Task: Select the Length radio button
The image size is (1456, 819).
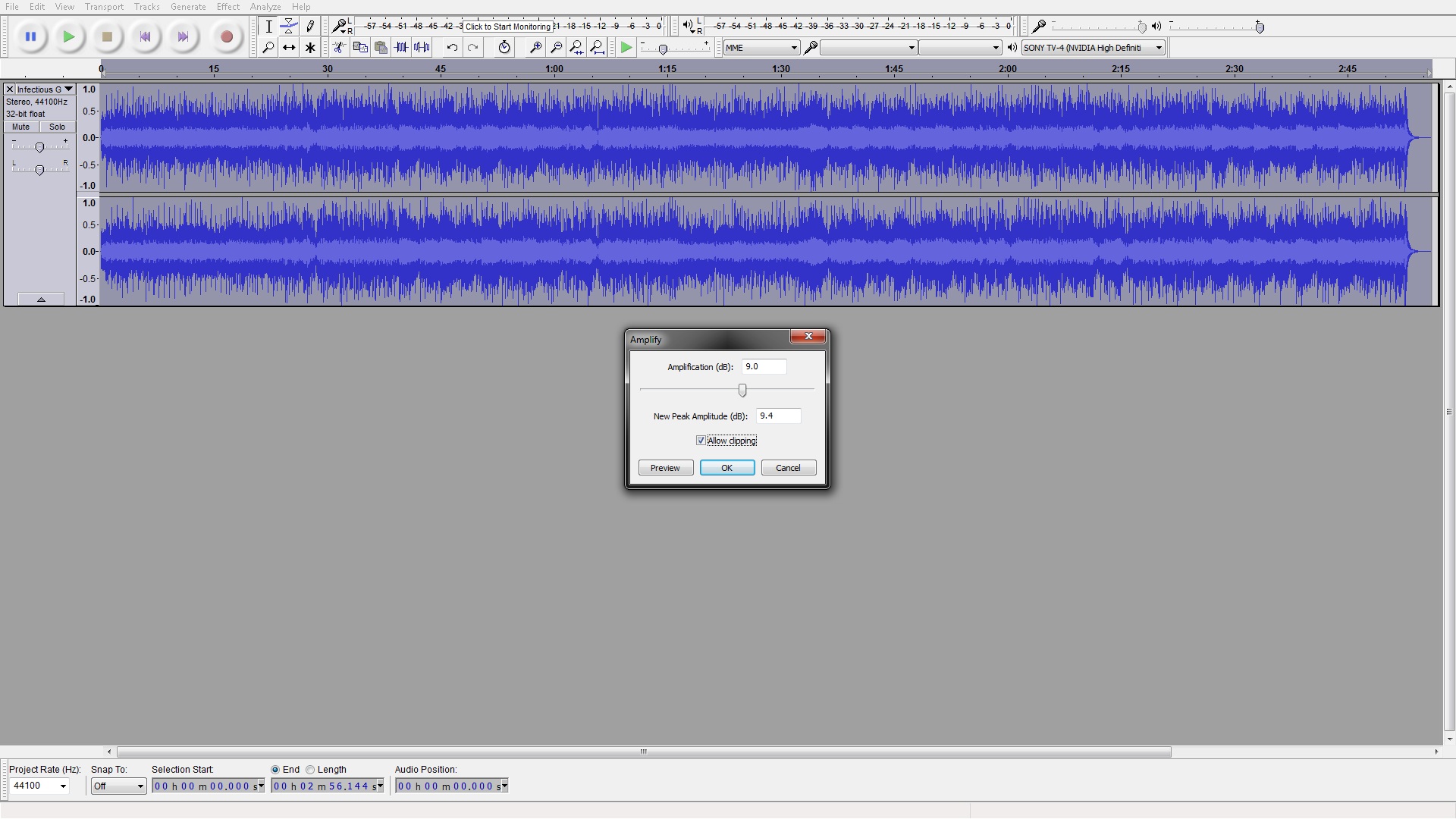Action: coord(310,770)
